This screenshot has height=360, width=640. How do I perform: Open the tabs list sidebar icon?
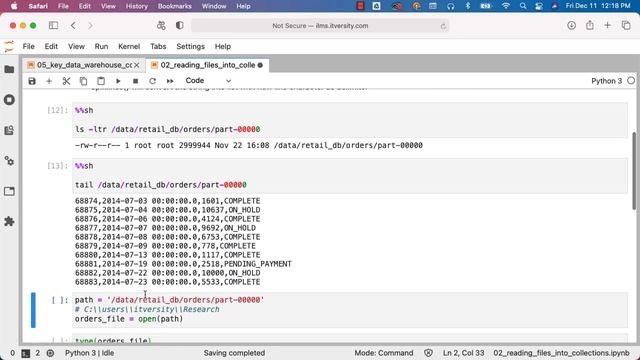(9, 191)
